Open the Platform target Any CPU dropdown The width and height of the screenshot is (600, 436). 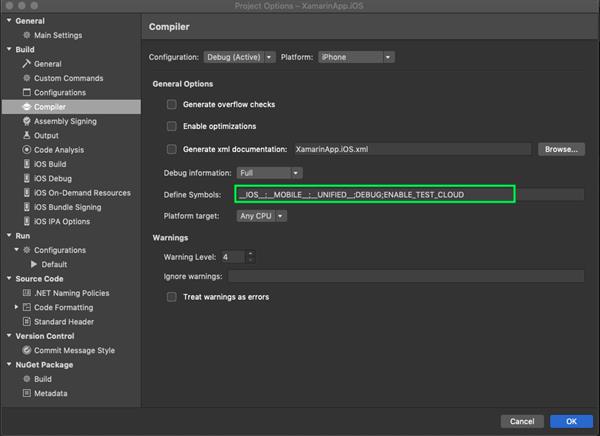click(262, 215)
